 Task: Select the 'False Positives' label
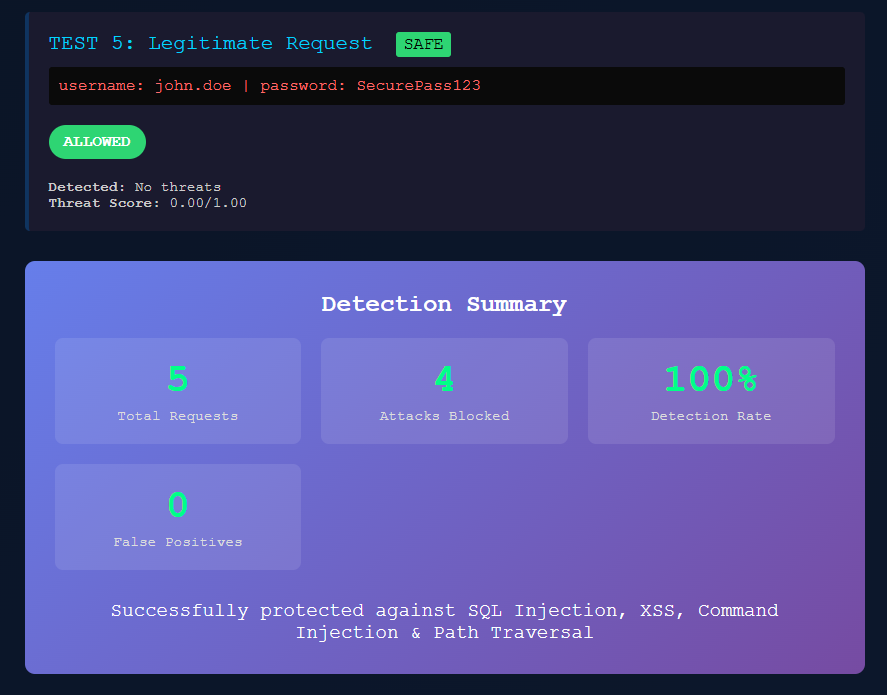178,542
